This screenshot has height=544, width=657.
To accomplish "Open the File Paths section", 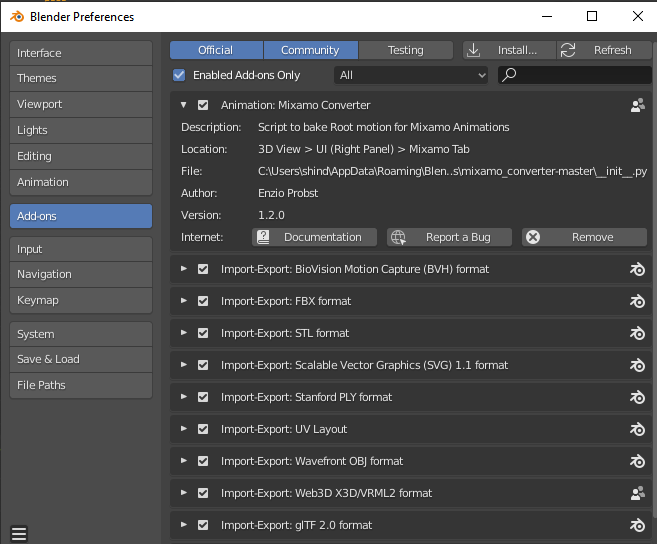I will (81, 386).
